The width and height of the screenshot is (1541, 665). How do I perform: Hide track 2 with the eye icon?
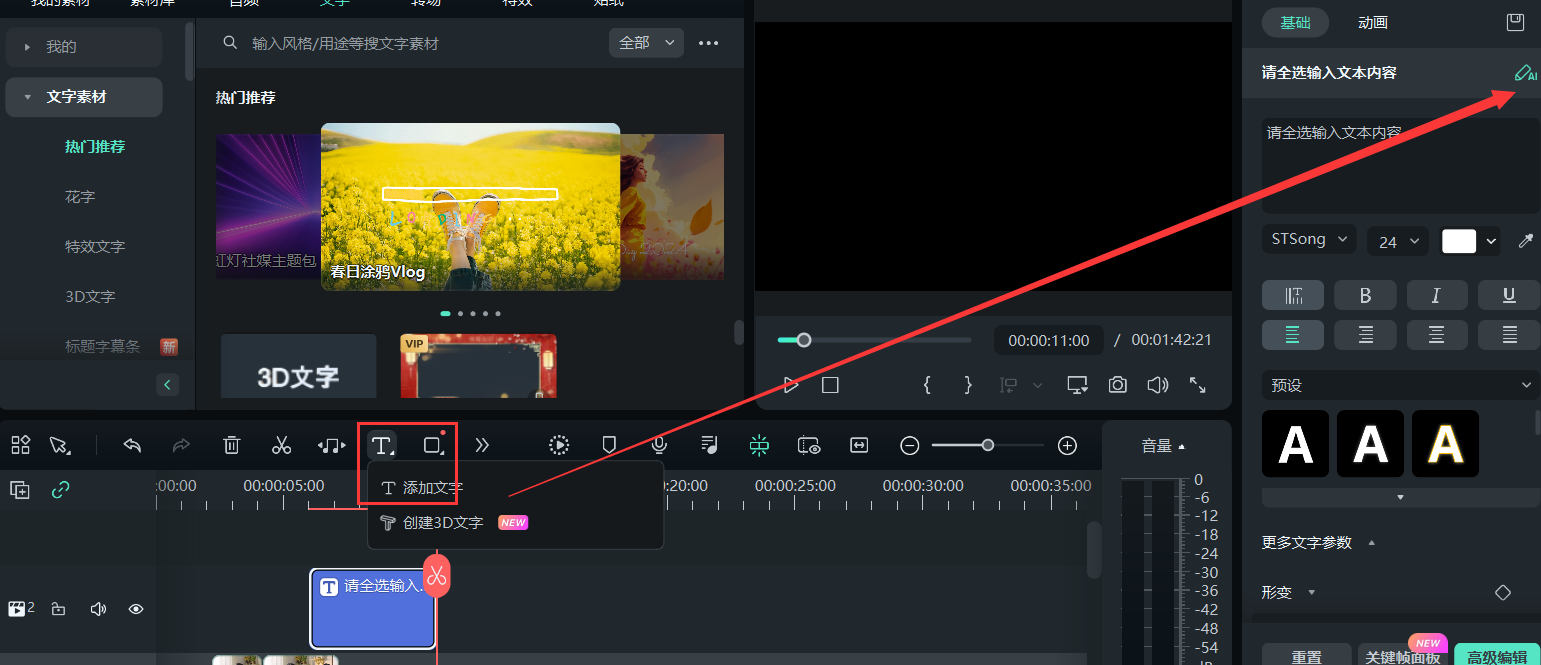click(136, 608)
